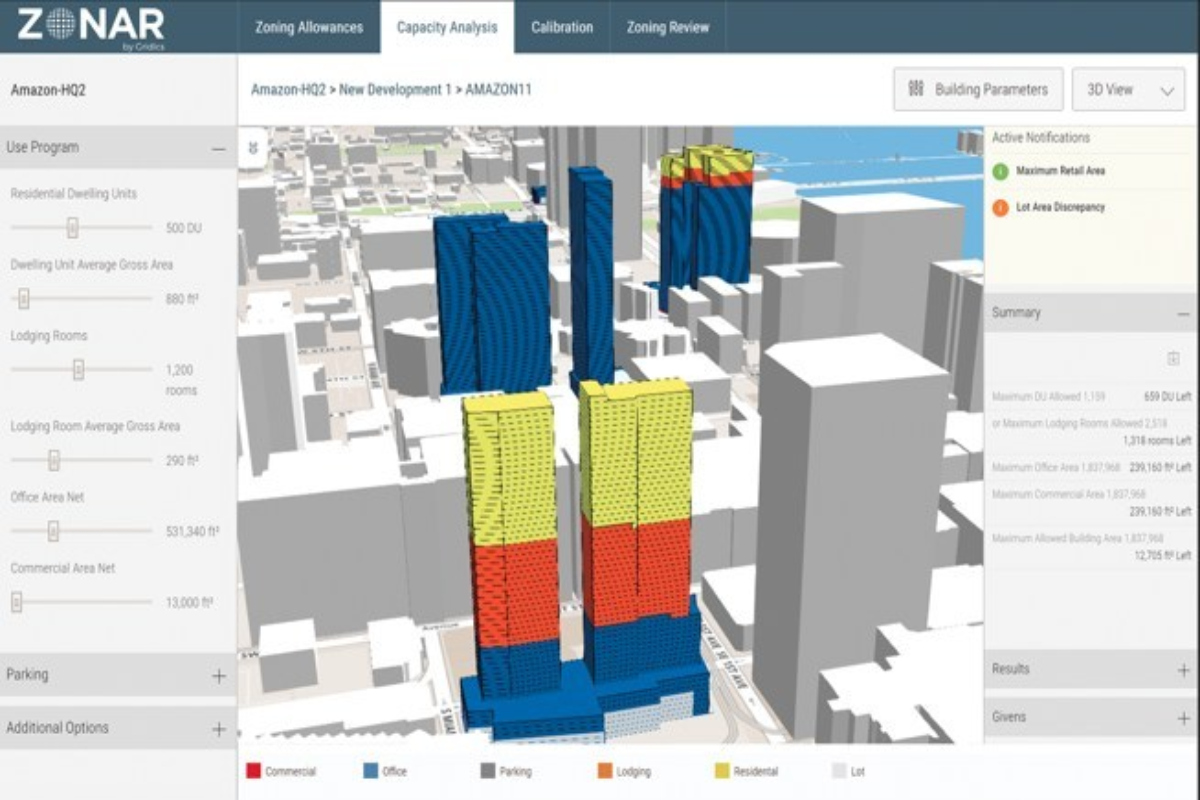Click the "531,340 ft²" office area value
The image size is (1200, 800).
(x=192, y=531)
